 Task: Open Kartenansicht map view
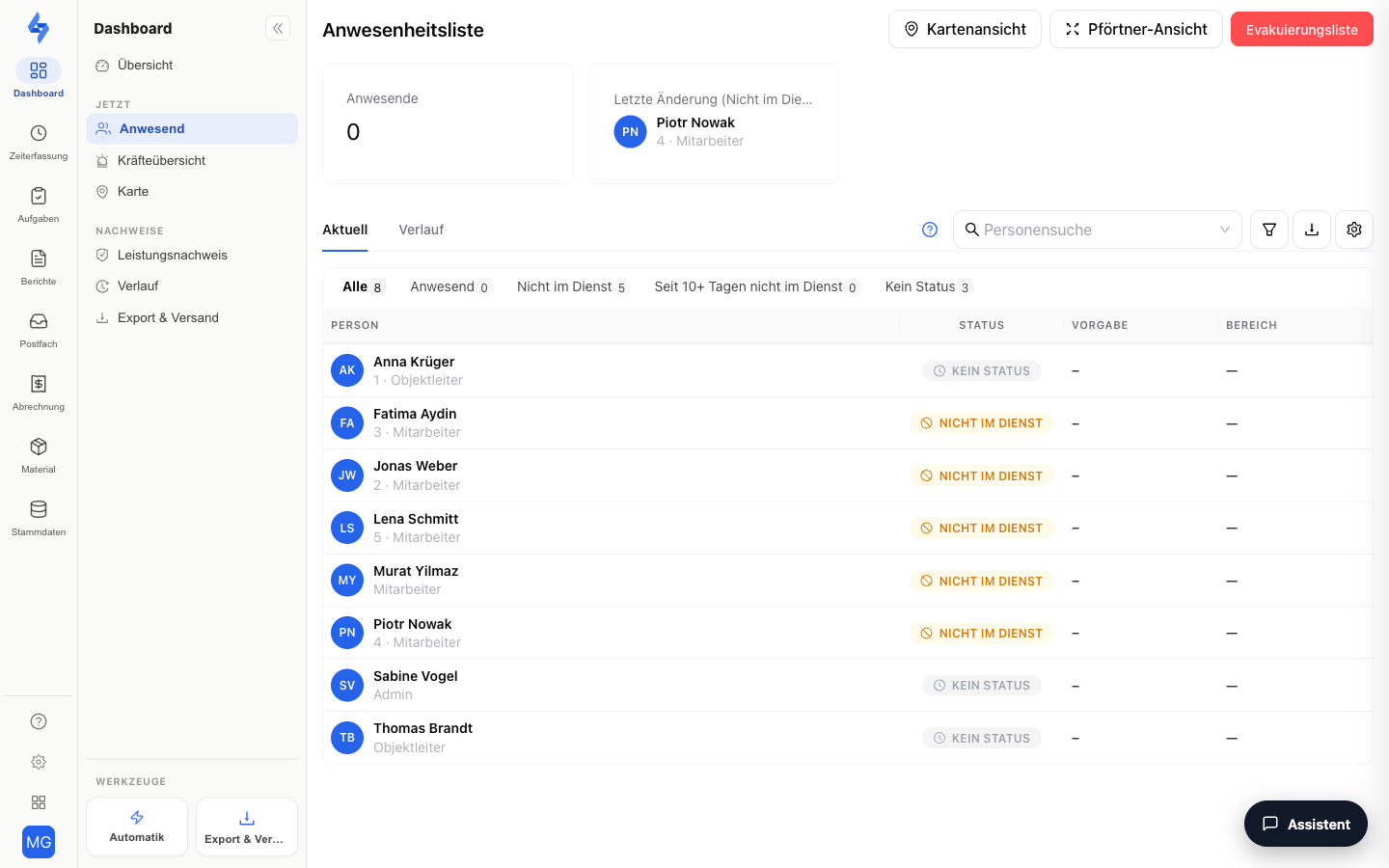pyautogui.click(x=965, y=29)
